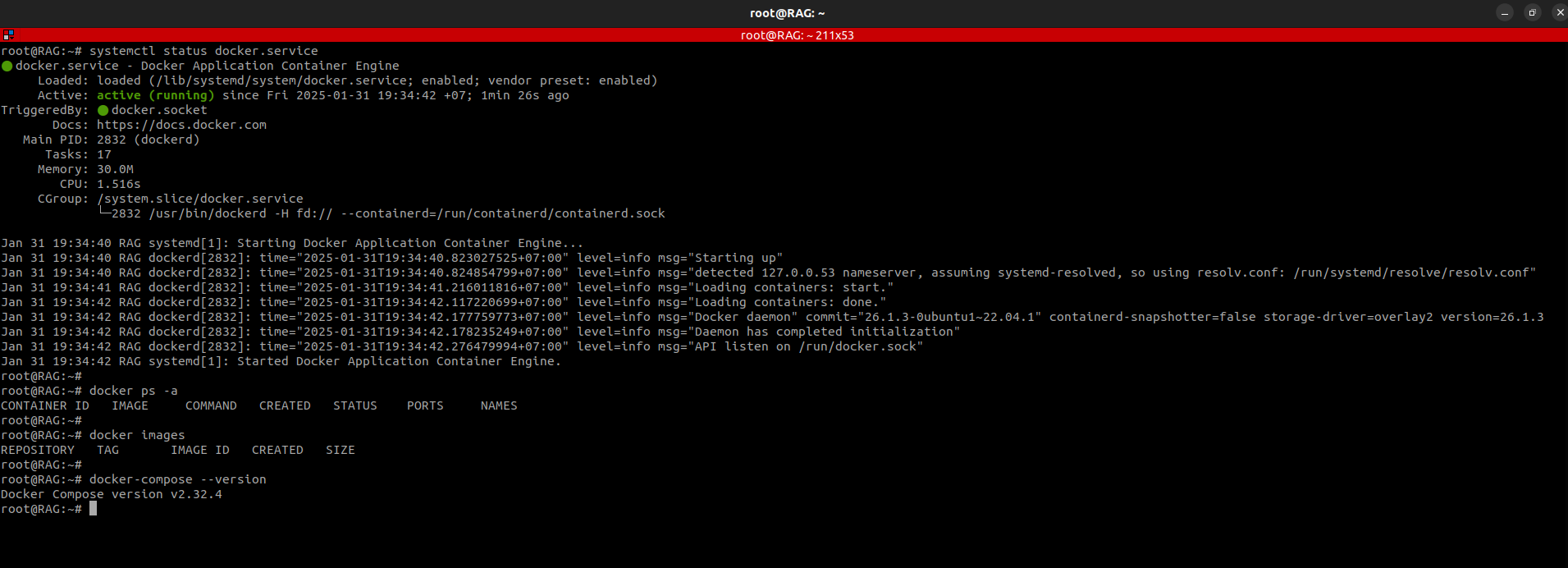Click the CGroup path '/system.slice/docker.service'
This screenshot has width=1568, height=568.
[x=200, y=199]
